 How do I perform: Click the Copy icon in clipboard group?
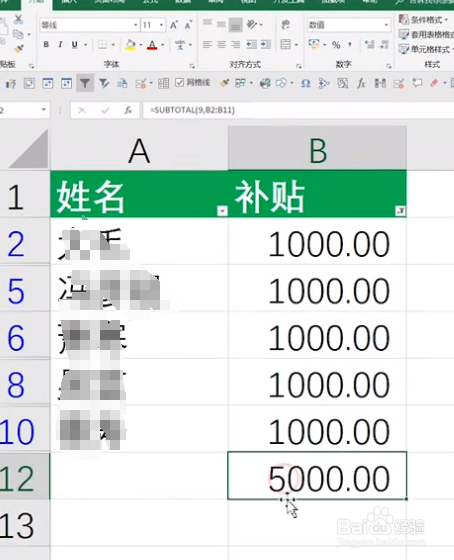[x=18, y=34]
